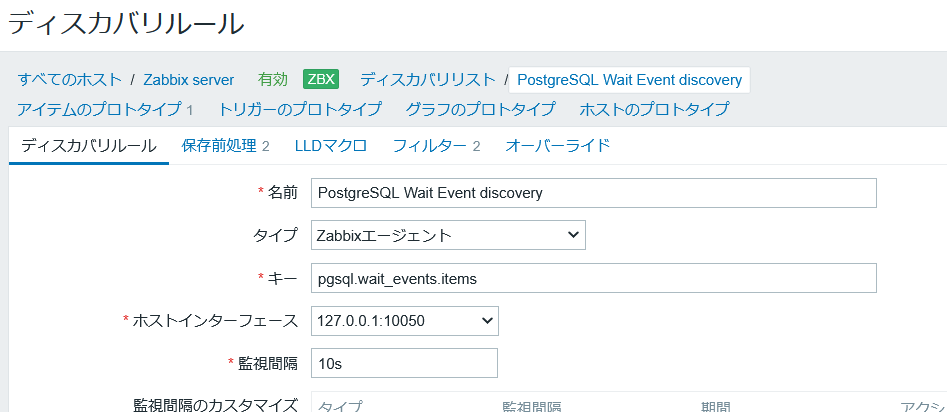Switch to the 保存前処理 tab
Screen dimensions: 947x412
[219, 146]
